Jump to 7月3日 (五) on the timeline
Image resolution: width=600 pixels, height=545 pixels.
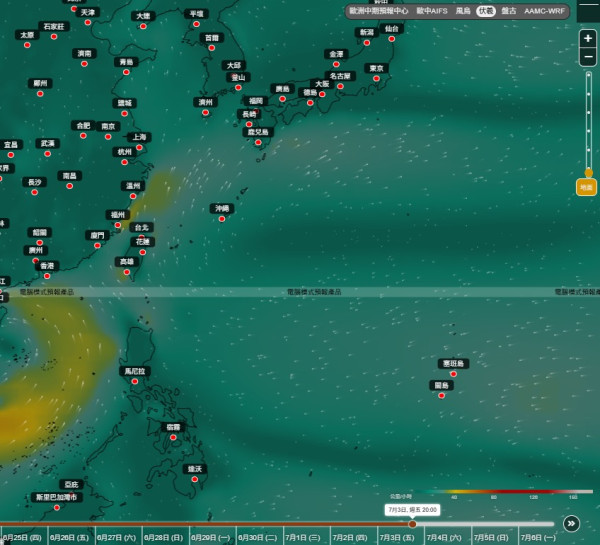tap(398, 537)
